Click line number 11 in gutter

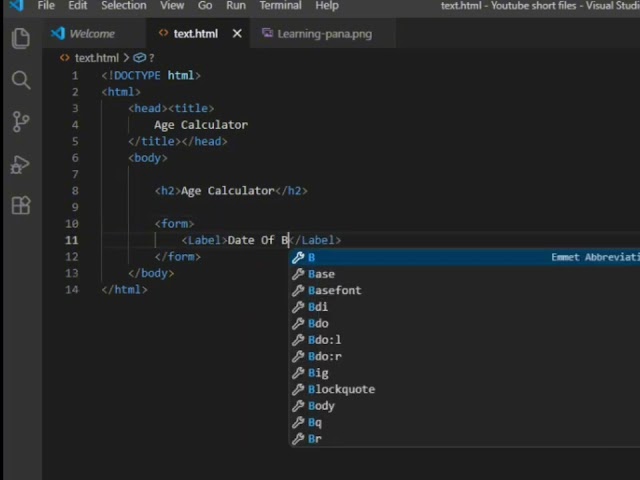coord(72,240)
